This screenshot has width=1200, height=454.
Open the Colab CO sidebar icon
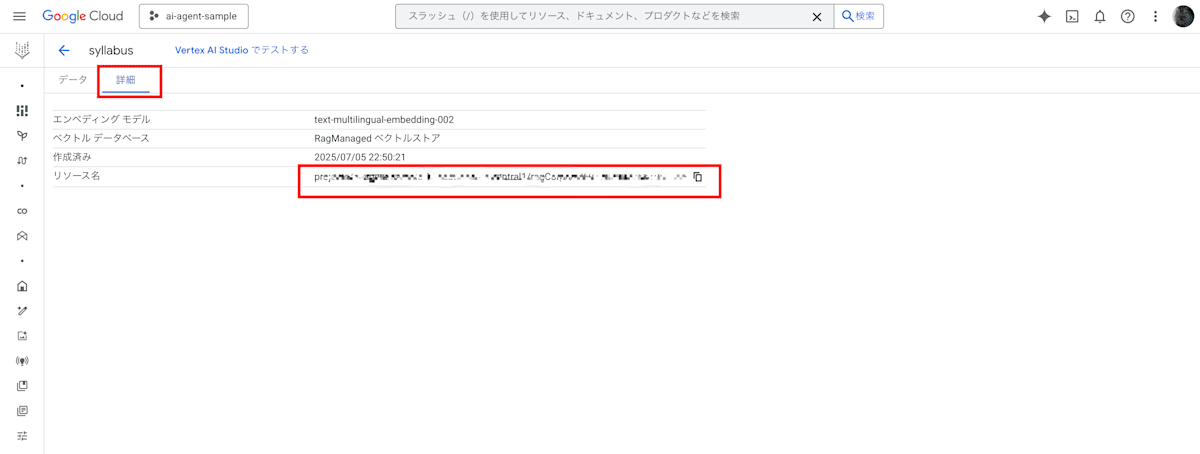point(22,211)
